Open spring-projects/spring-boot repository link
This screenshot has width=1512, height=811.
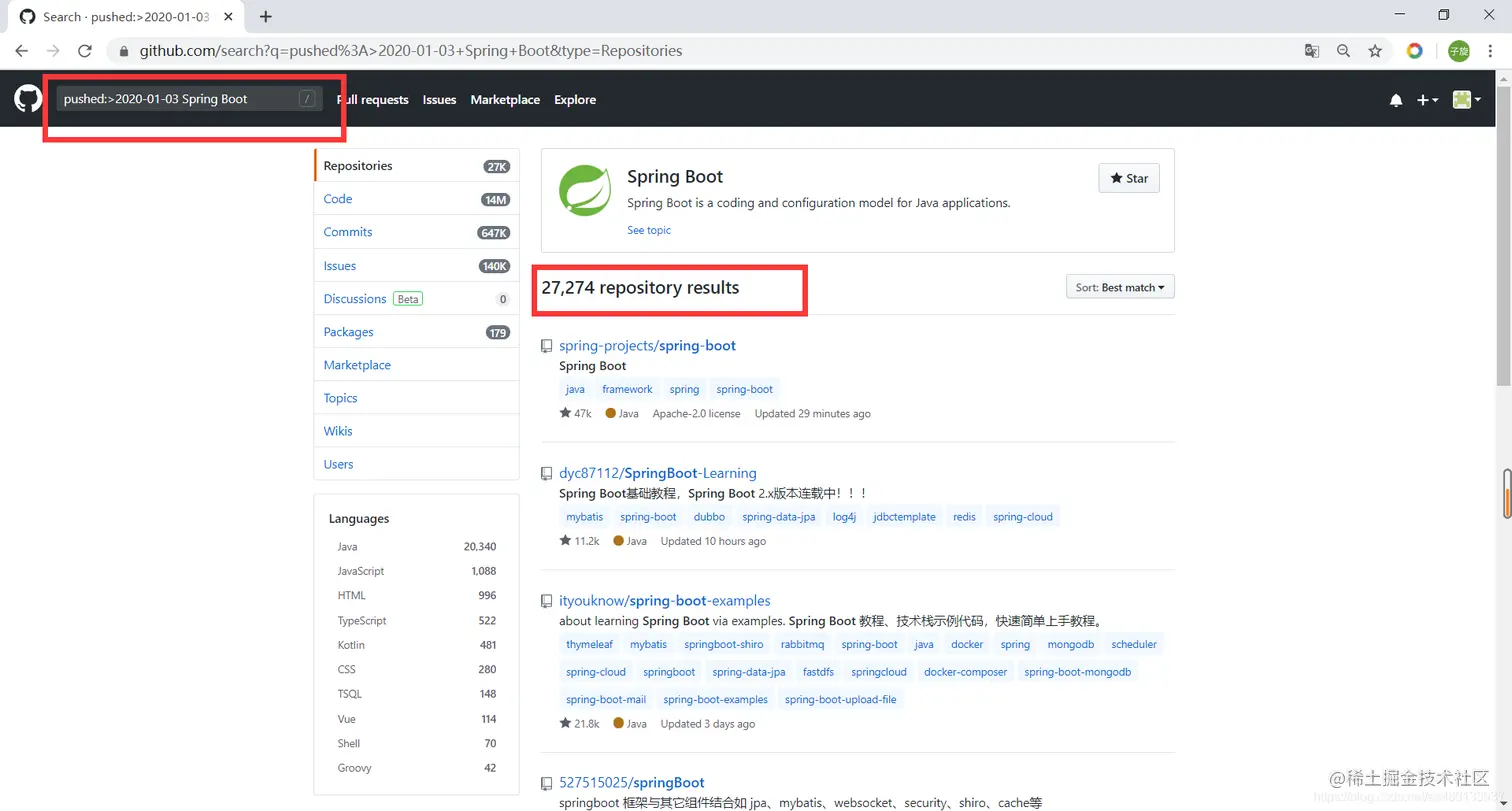coord(647,346)
